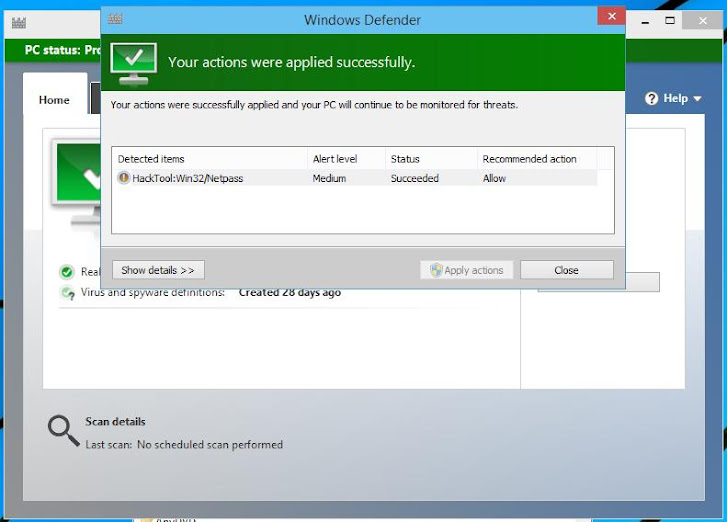Maximize the main Windows Defender window
This screenshot has width=727, height=522.
coord(670,20)
